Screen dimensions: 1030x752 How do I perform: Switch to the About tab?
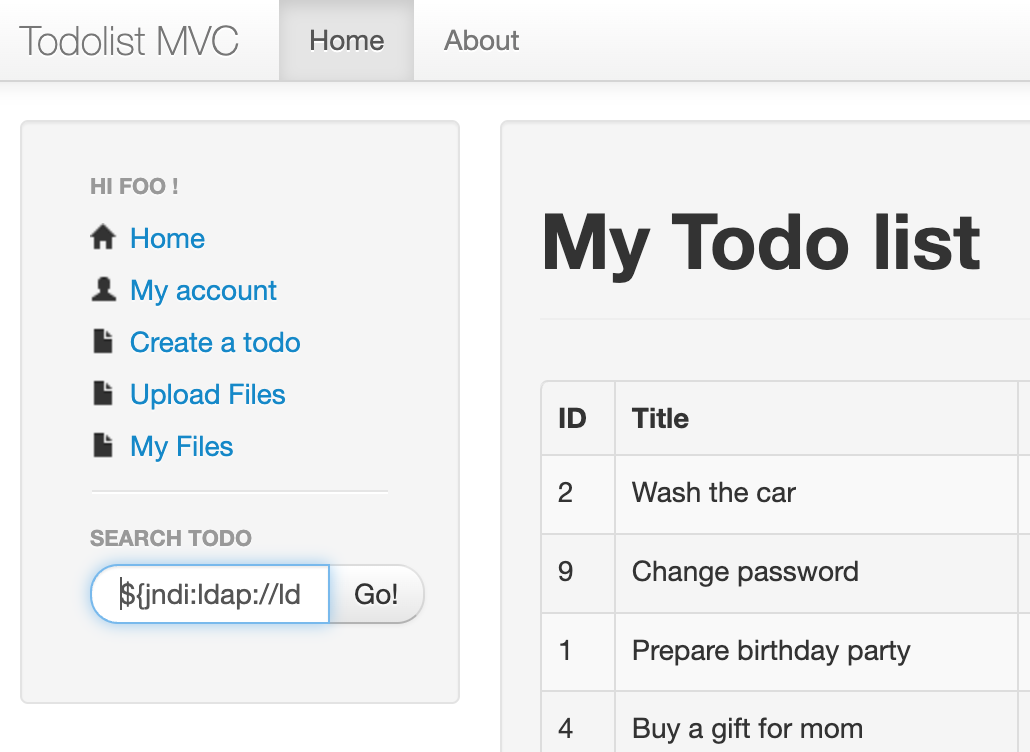(x=481, y=40)
